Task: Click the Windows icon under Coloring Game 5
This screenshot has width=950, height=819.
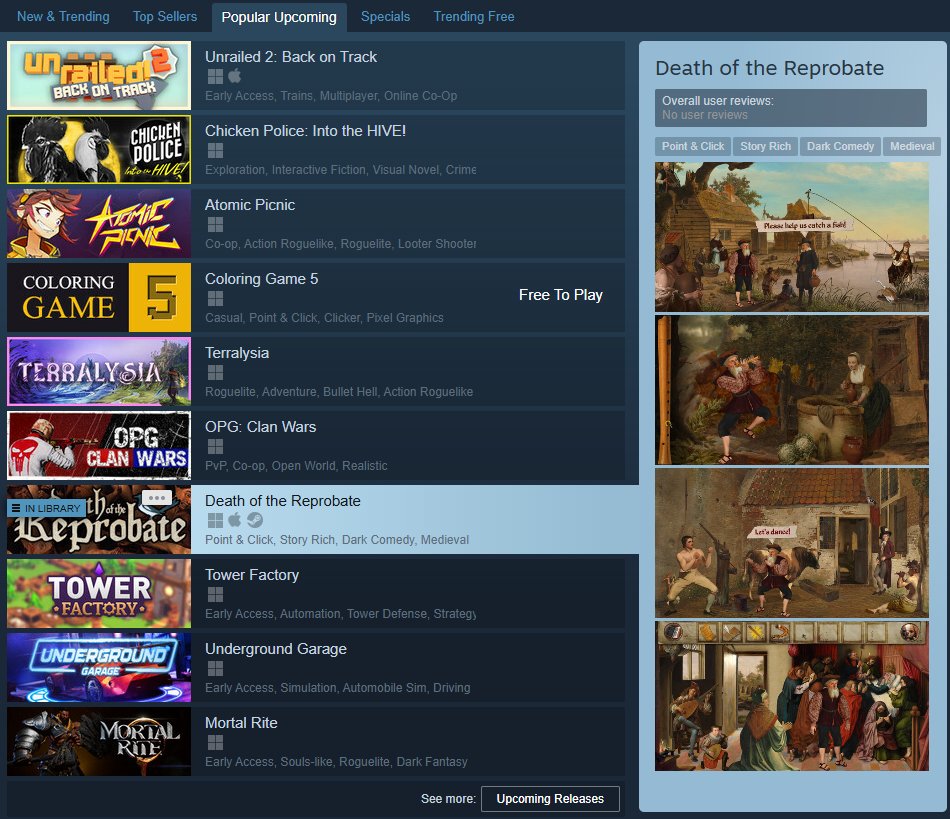Action: tap(215, 298)
